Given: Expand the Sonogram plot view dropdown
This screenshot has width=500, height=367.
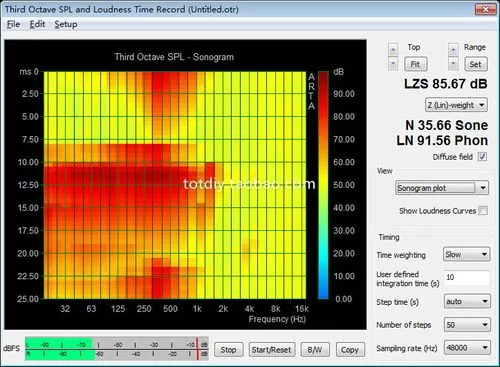Looking at the screenshot, I should [x=442, y=188].
